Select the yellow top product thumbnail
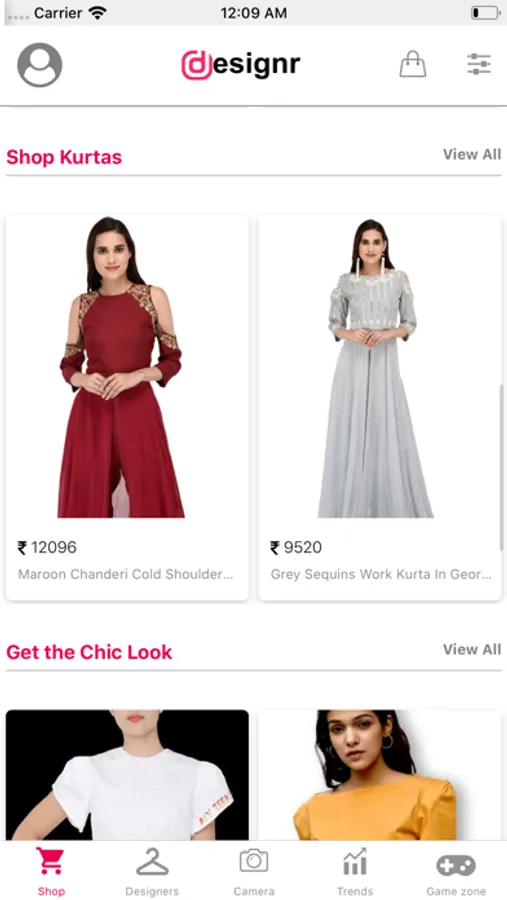Screen dimensions: 507x900 [x=380, y=775]
